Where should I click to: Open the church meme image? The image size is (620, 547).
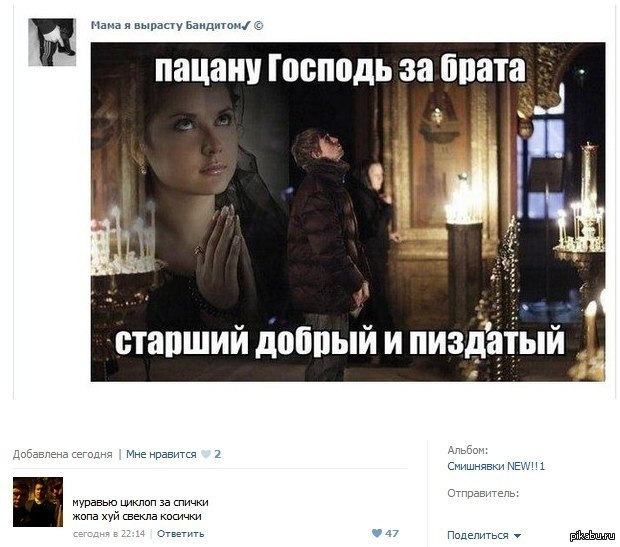pos(348,212)
